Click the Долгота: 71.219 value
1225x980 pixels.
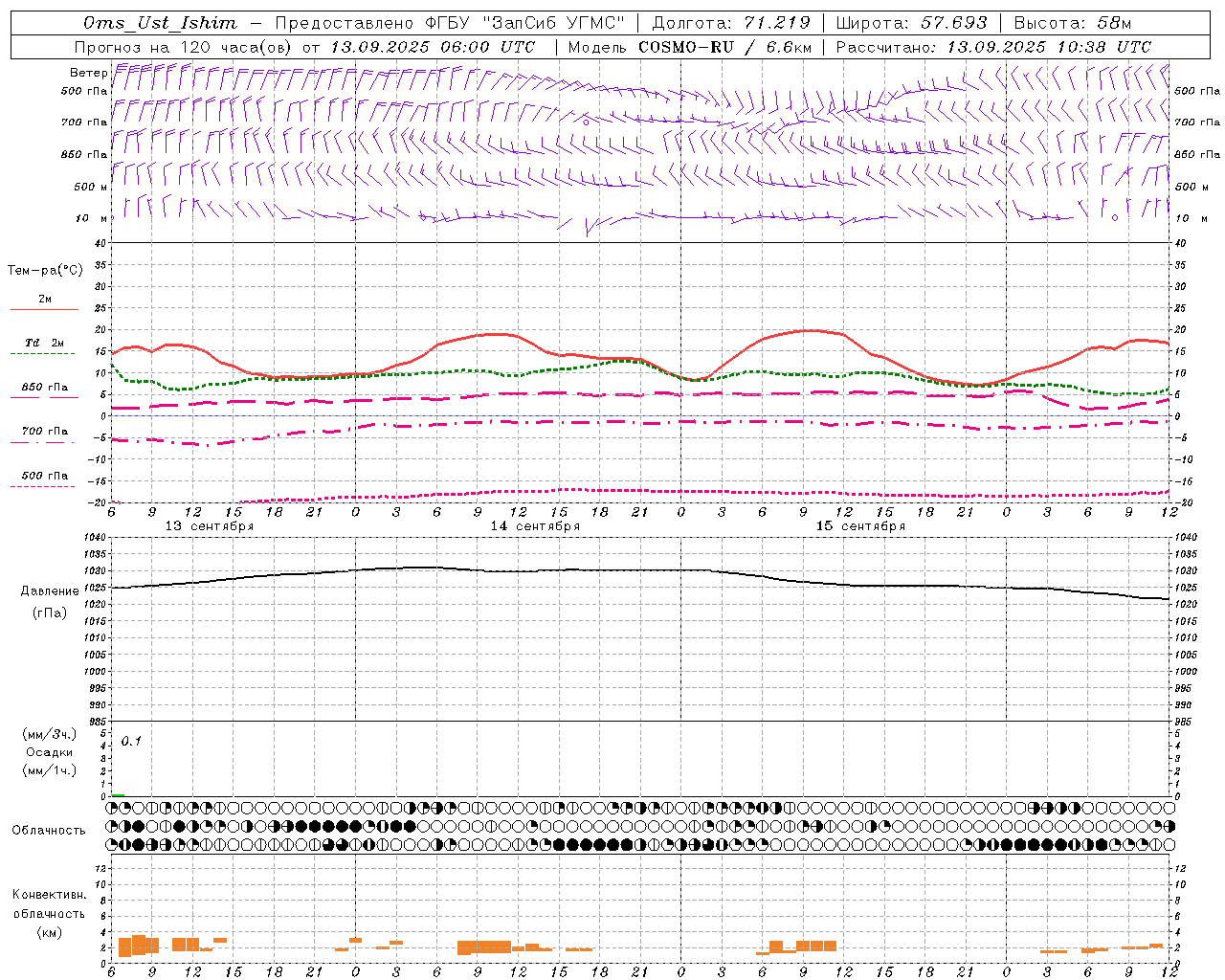730,23
